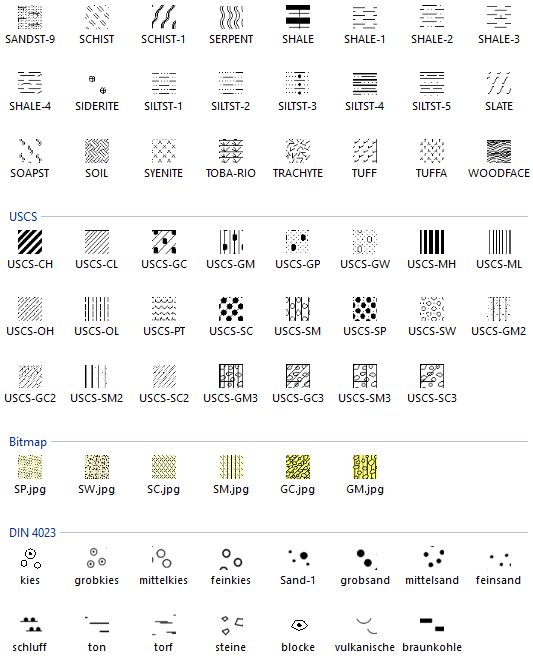This screenshot has height=662, width=533.
Task: Choose the feinkies symbol
Action: (x=231, y=558)
